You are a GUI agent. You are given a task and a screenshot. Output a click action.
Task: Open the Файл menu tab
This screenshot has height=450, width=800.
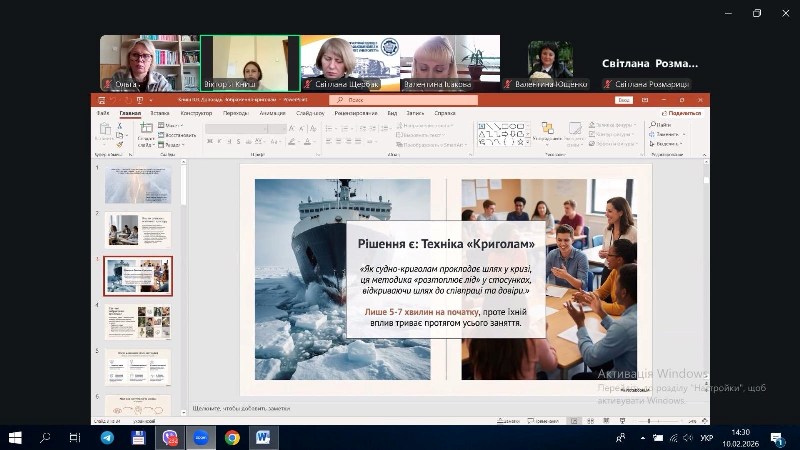coord(103,113)
